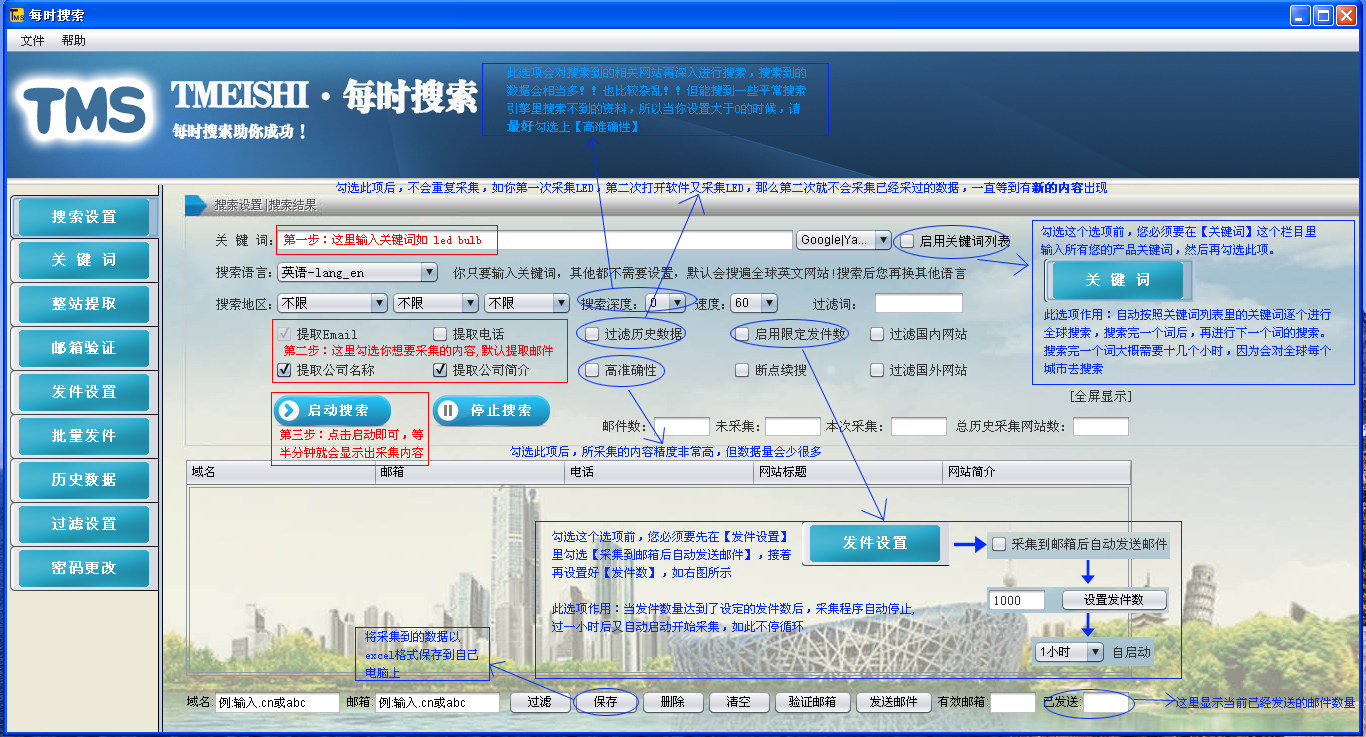Open the 帮助 menu

(74, 41)
